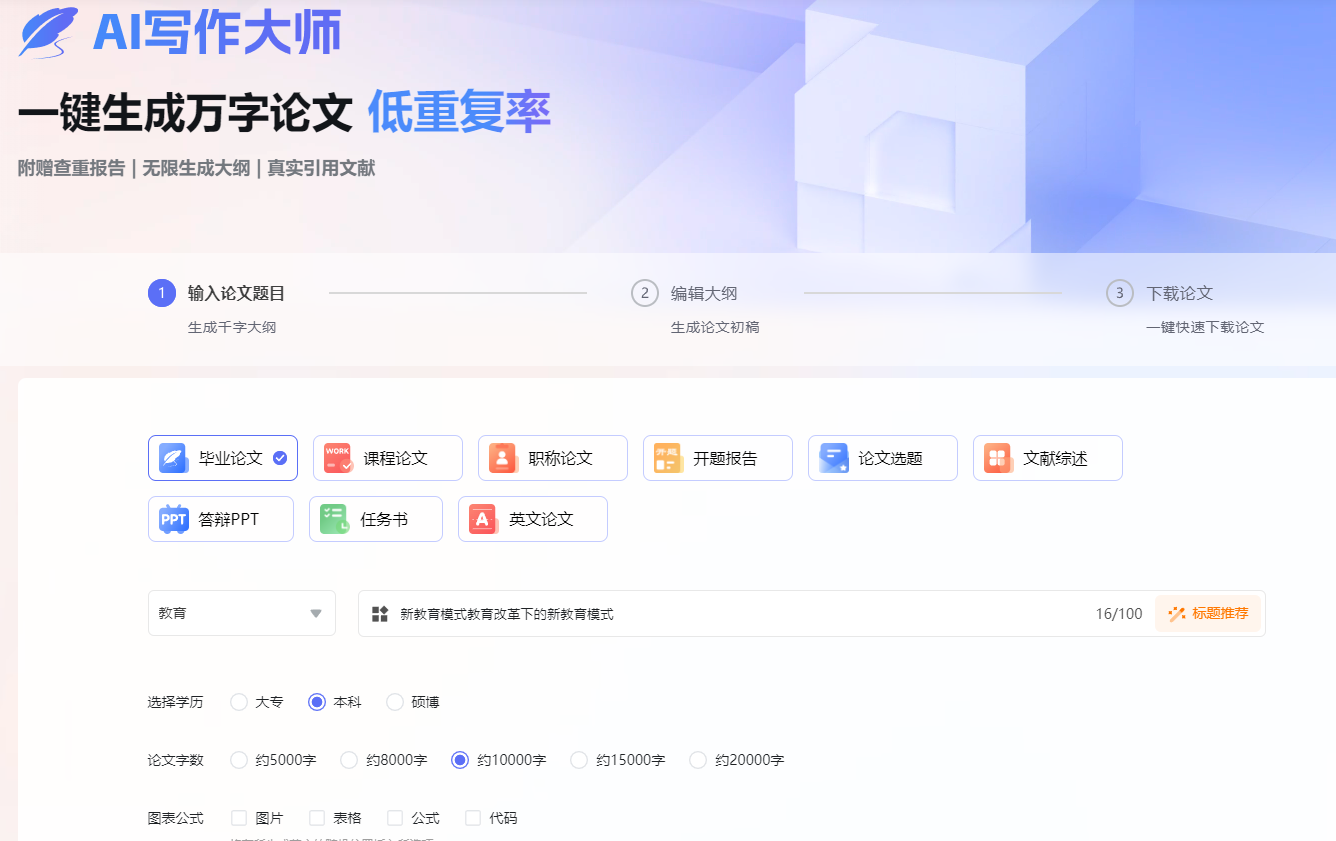Click the 低重复率 headline text

pos(459,112)
